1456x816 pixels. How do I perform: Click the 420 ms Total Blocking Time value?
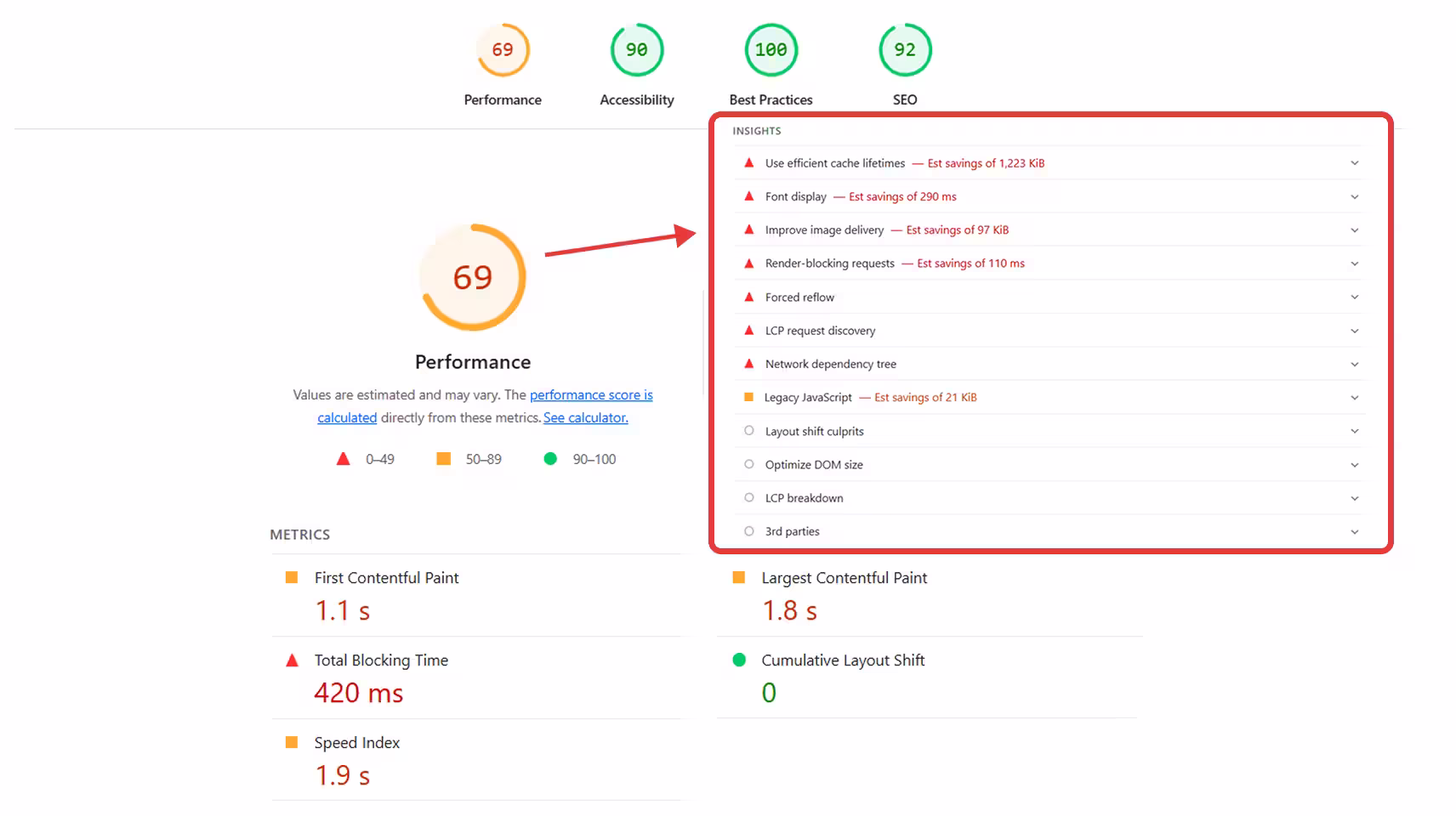[359, 693]
